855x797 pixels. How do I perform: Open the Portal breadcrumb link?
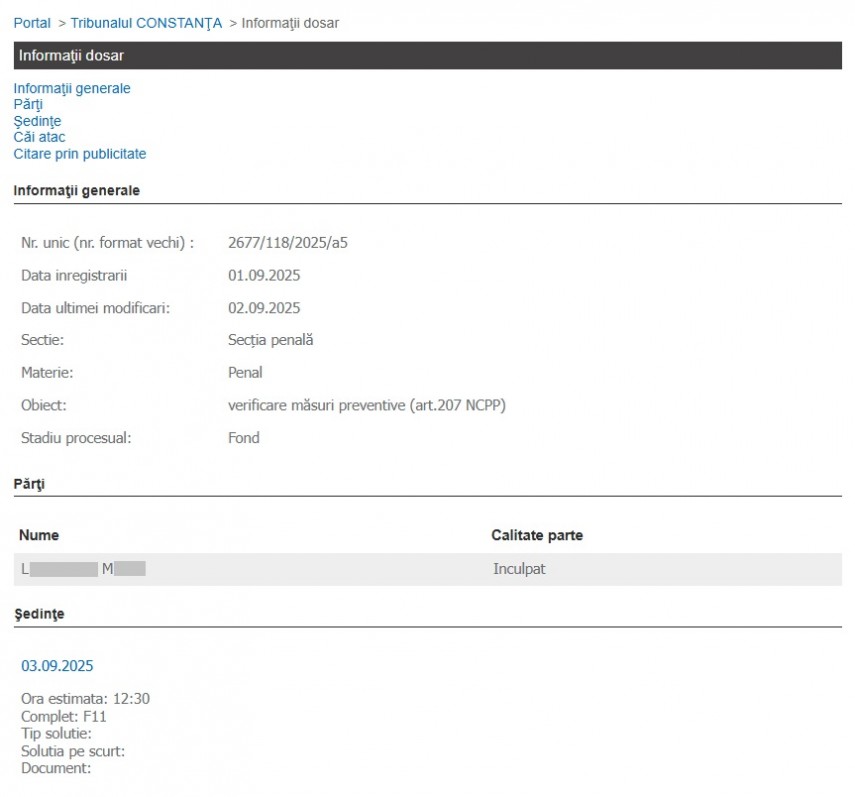pyautogui.click(x=32, y=23)
